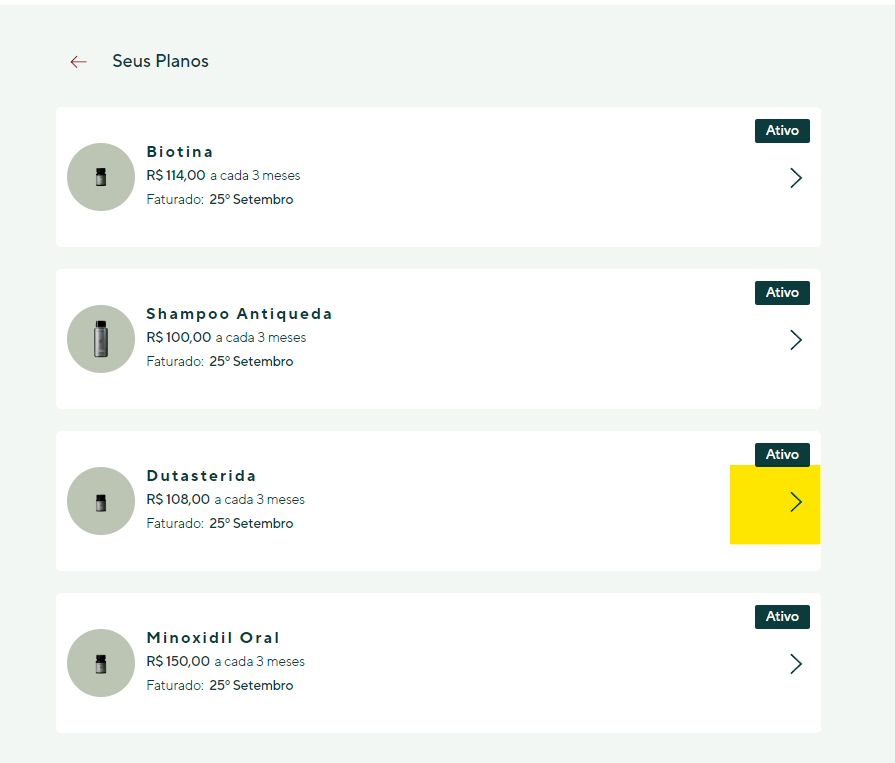Open the Biotina product bottle thumbnail
The width and height of the screenshot is (895, 763).
[x=101, y=177]
